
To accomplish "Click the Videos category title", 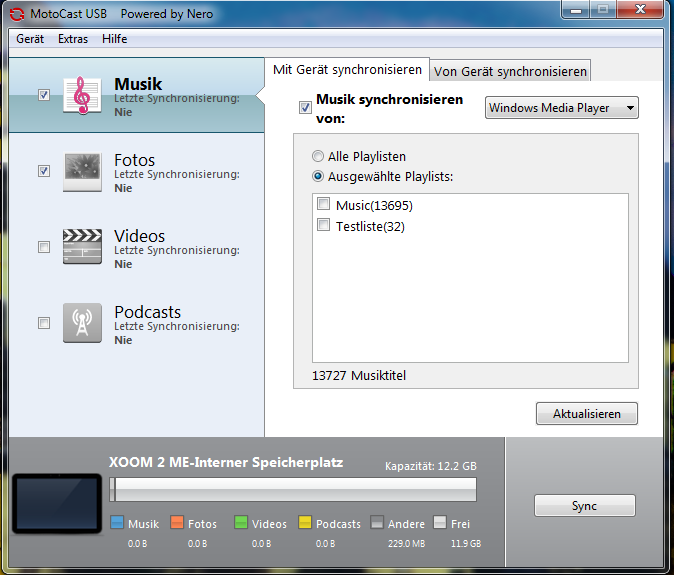I will [140, 236].
